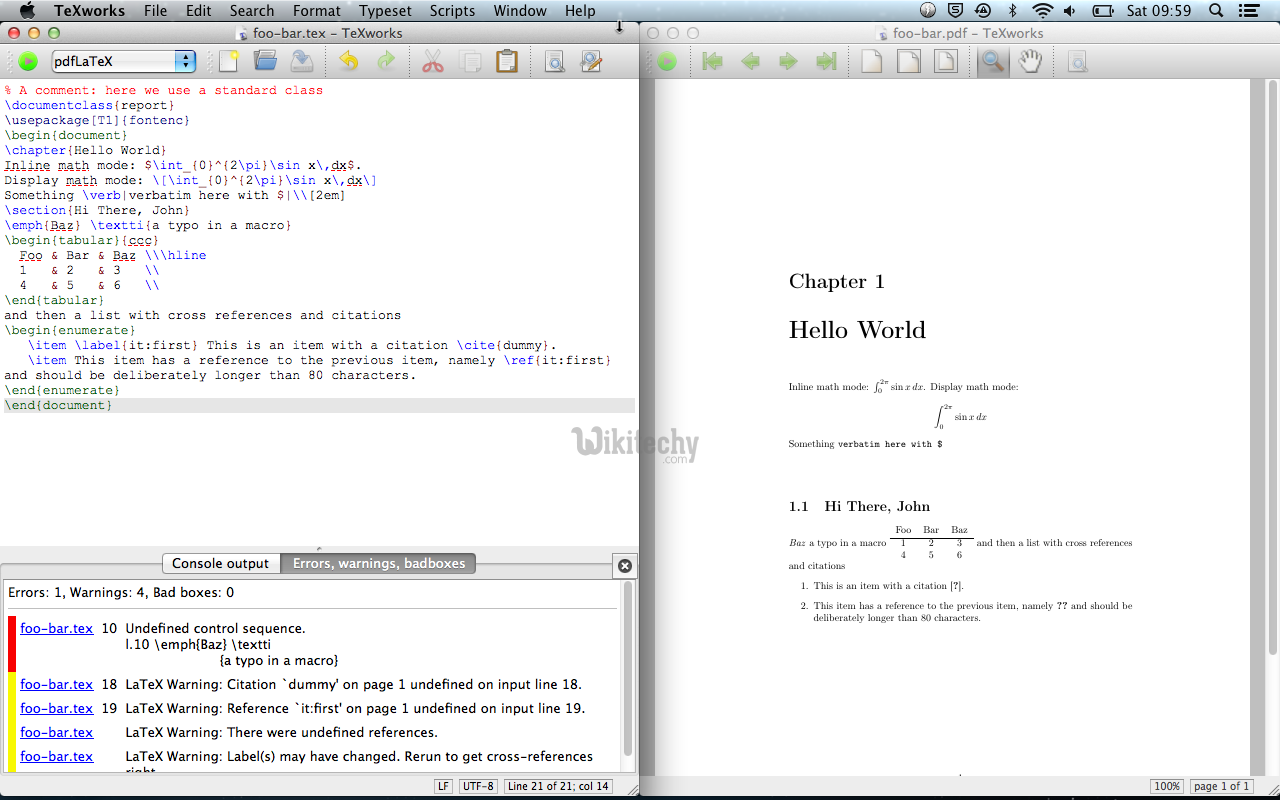Open the 100% zoom level selector
The height and width of the screenshot is (800, 1280).
[x=1167, y=786]
